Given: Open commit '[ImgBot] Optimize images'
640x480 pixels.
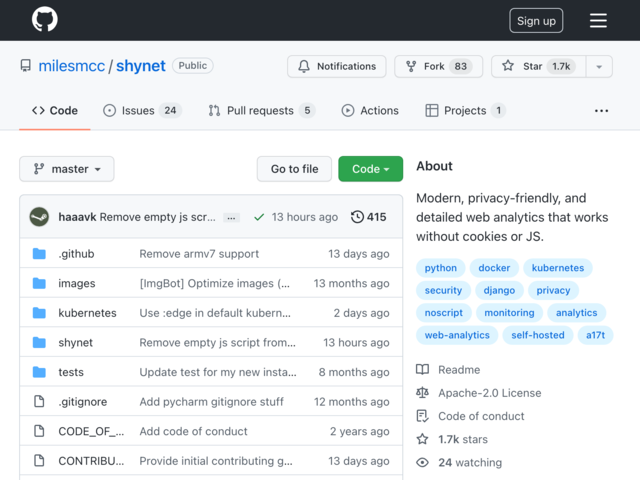Looking at the screenshot, I should tap(215, 283).
